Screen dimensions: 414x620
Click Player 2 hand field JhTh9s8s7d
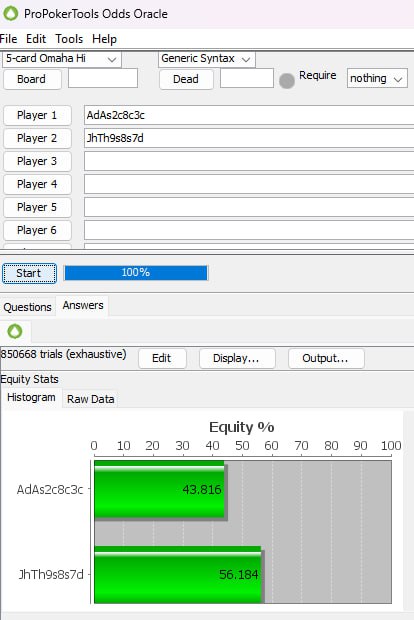point(249,138)
